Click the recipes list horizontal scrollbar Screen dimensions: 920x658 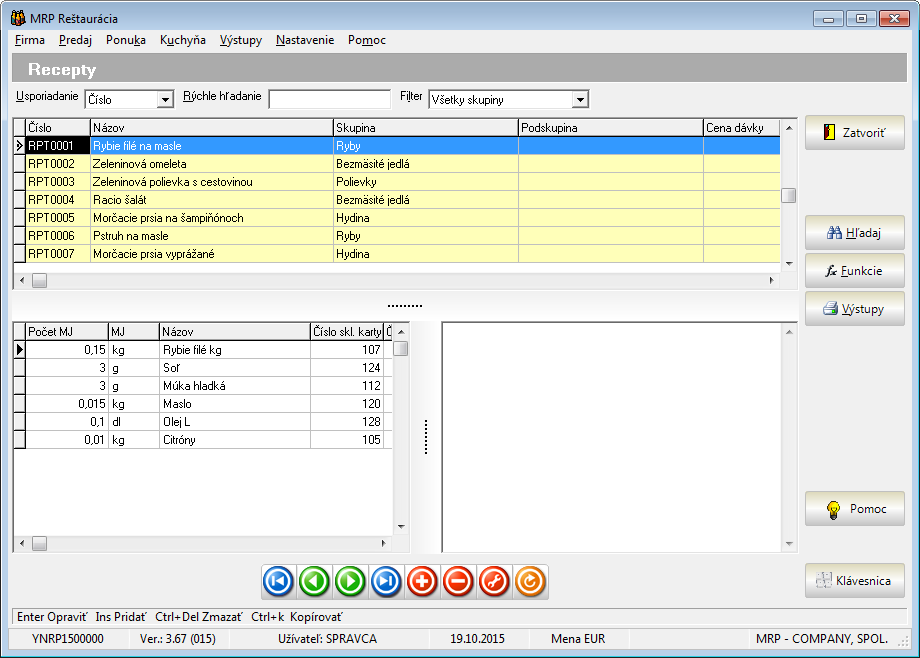pyautogui.click(x=400, y=281)
